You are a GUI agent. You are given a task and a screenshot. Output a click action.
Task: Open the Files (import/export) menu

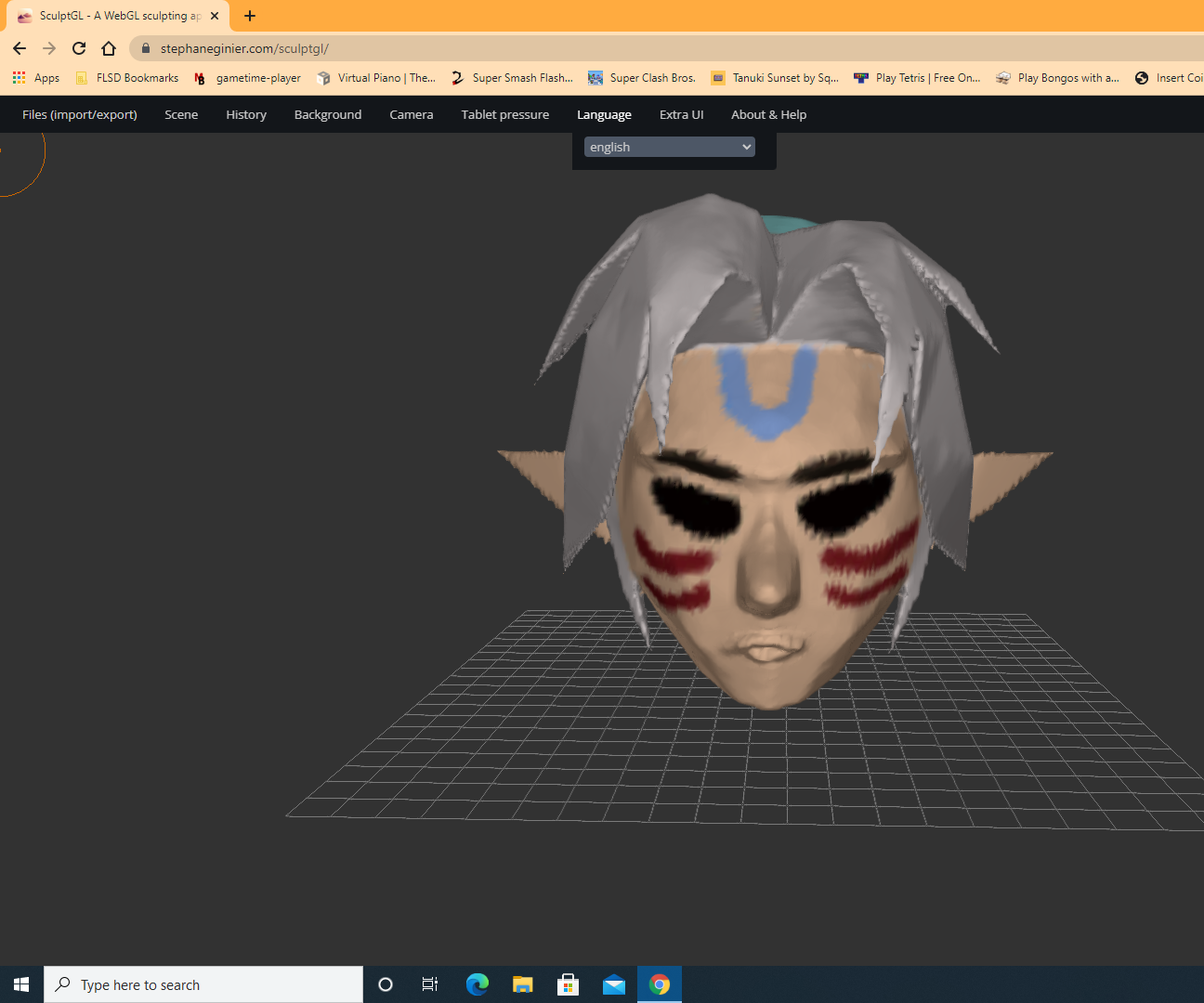(x=79, y=114)
